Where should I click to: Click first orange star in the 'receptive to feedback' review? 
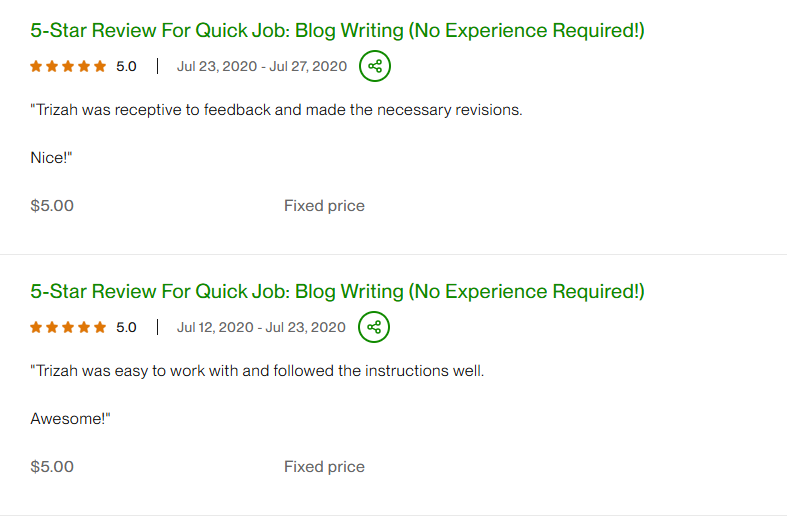tap(36, 67)
